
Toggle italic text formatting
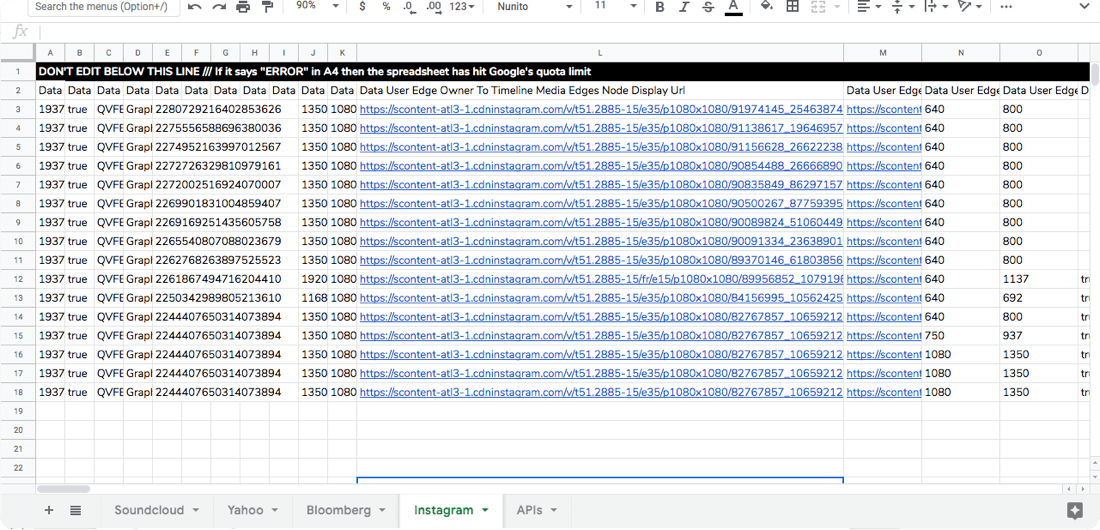(684, 7)
